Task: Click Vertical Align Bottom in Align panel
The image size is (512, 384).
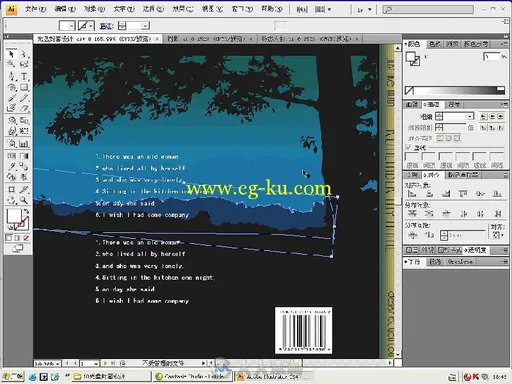Action: [497, 193]
